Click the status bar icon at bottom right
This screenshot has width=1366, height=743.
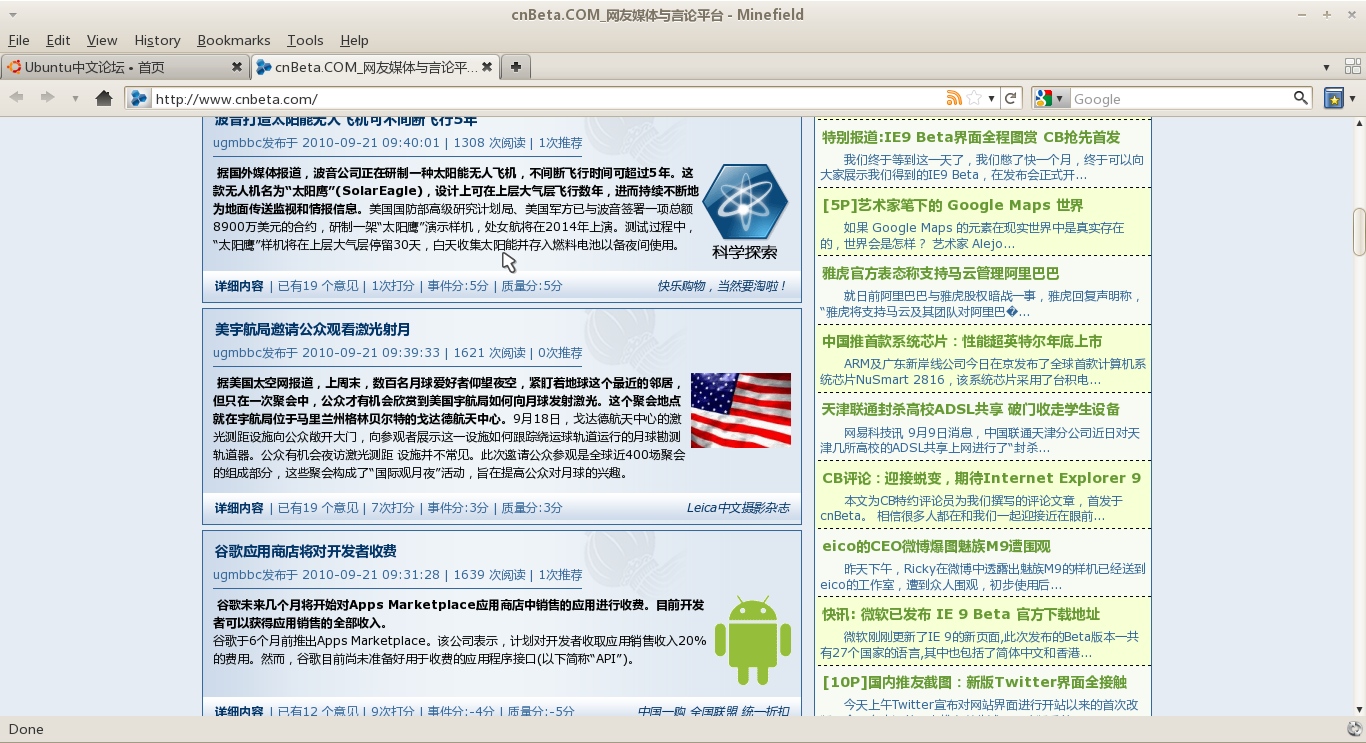tap(1355, 729)
